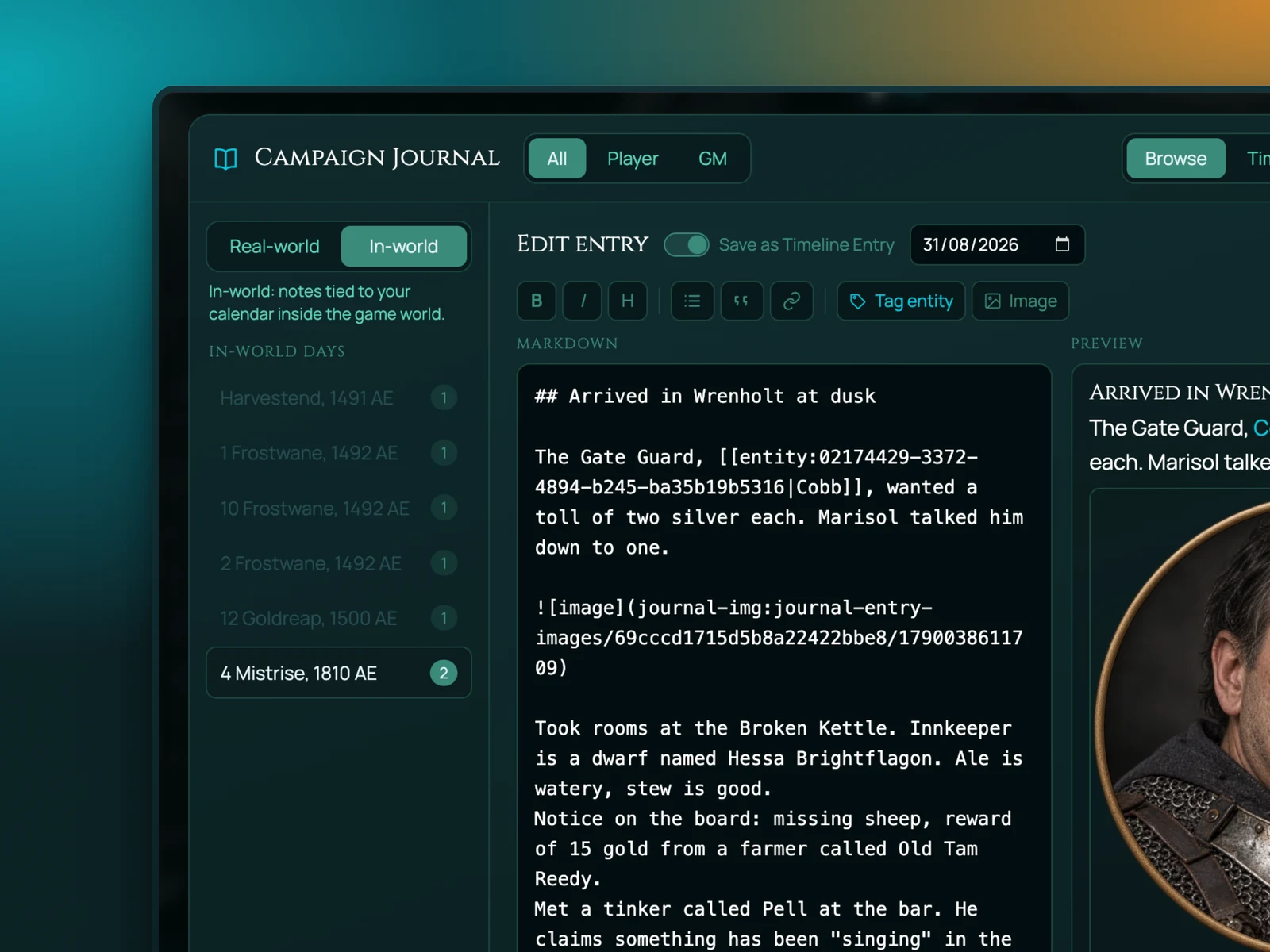Click the IN-WORLD DAYS label
The width and height of the screenshot is (1270, 952).
[x=276, y=351]
